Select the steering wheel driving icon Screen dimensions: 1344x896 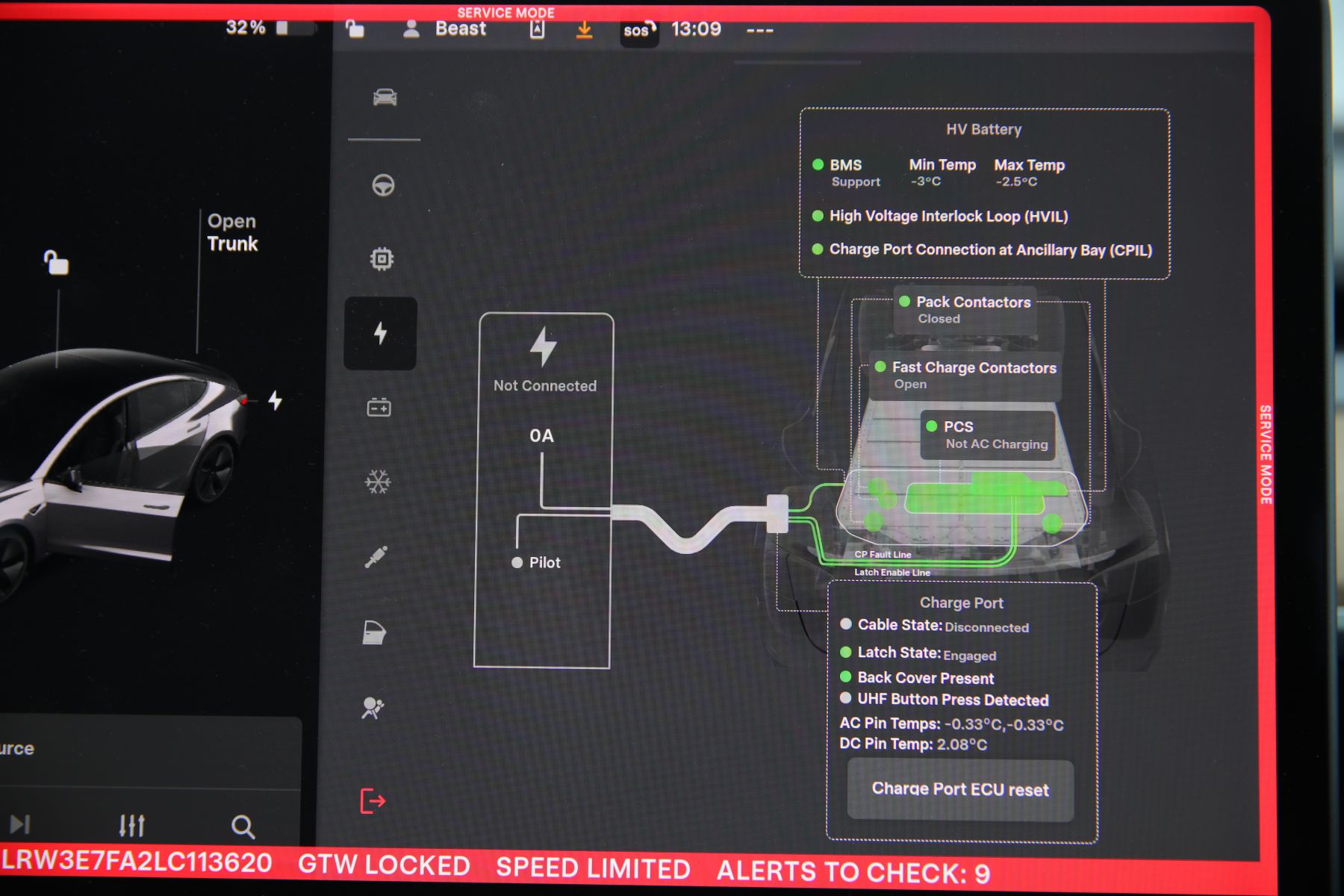(383, 185)
